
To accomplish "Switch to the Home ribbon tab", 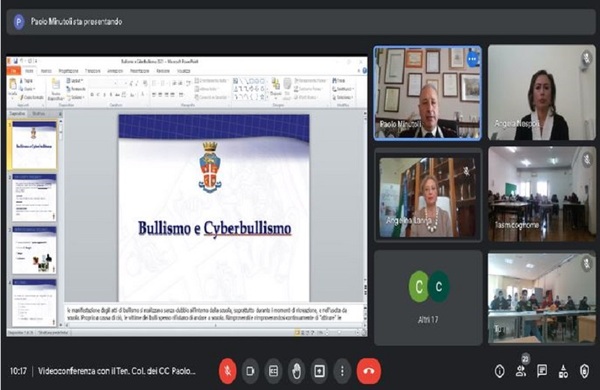I will (x=29, y=71).
